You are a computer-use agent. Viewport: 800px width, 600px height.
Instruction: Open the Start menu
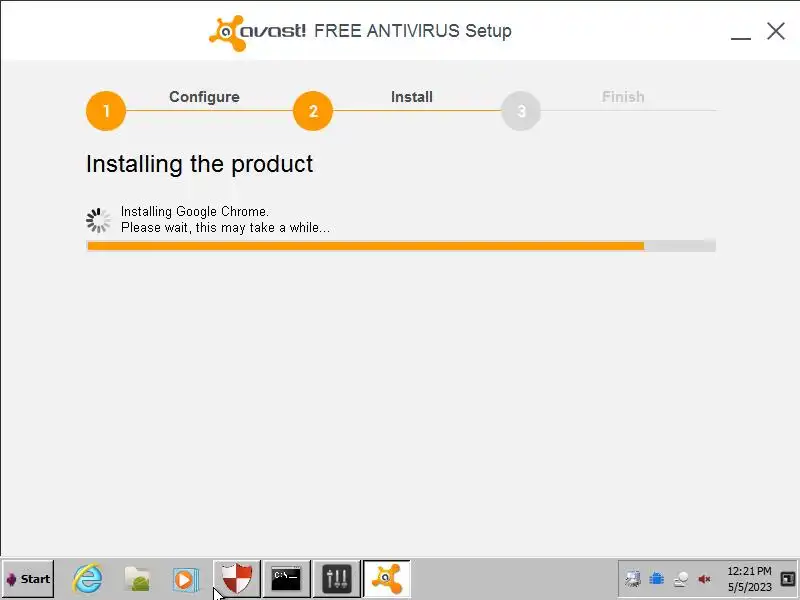(x=28, y=579)
